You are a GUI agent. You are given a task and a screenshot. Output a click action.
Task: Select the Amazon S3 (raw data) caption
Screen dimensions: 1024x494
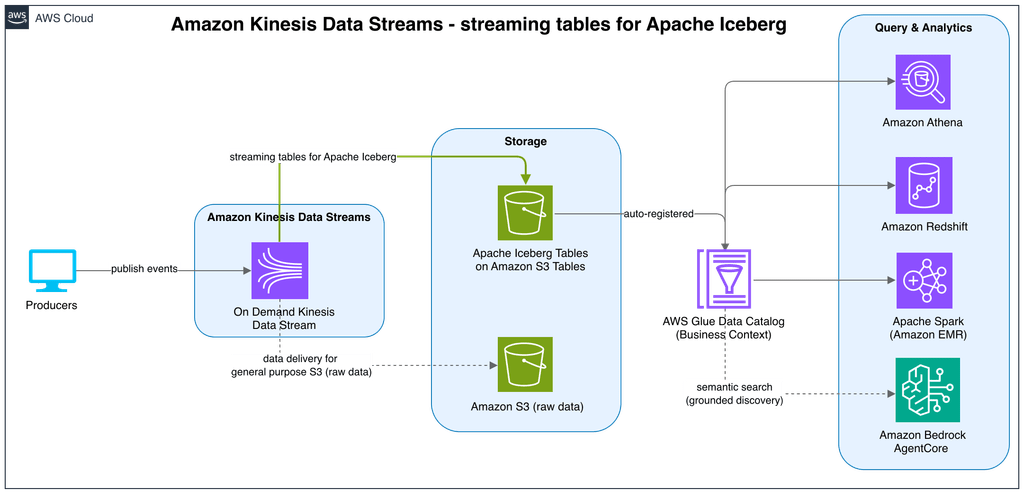point(526,407)
